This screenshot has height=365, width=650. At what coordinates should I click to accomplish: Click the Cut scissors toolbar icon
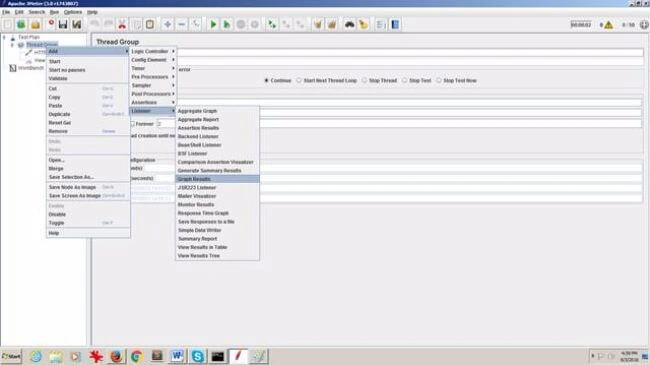click(122, 24)
